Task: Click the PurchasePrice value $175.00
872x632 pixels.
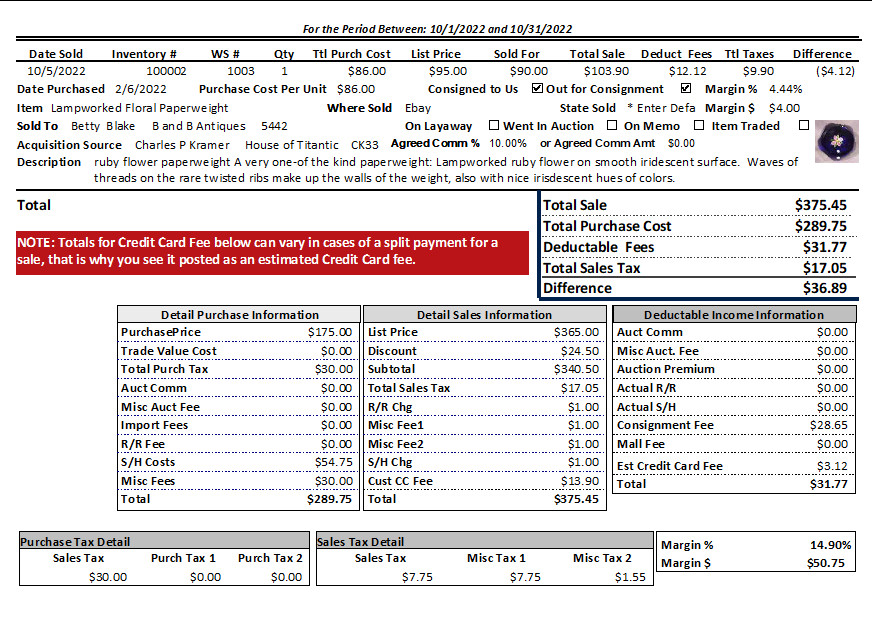Action: pyautogui.click(x=330, y=332)
